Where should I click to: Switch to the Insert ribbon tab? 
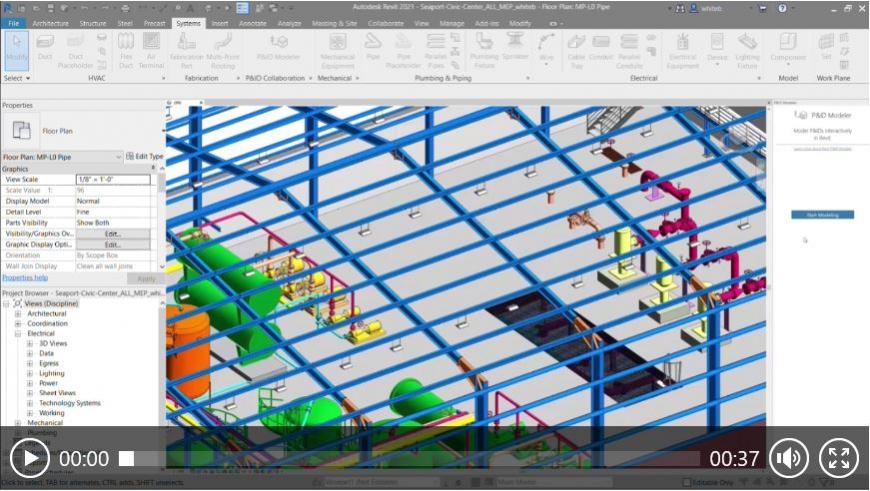click(x=220, y=23)
